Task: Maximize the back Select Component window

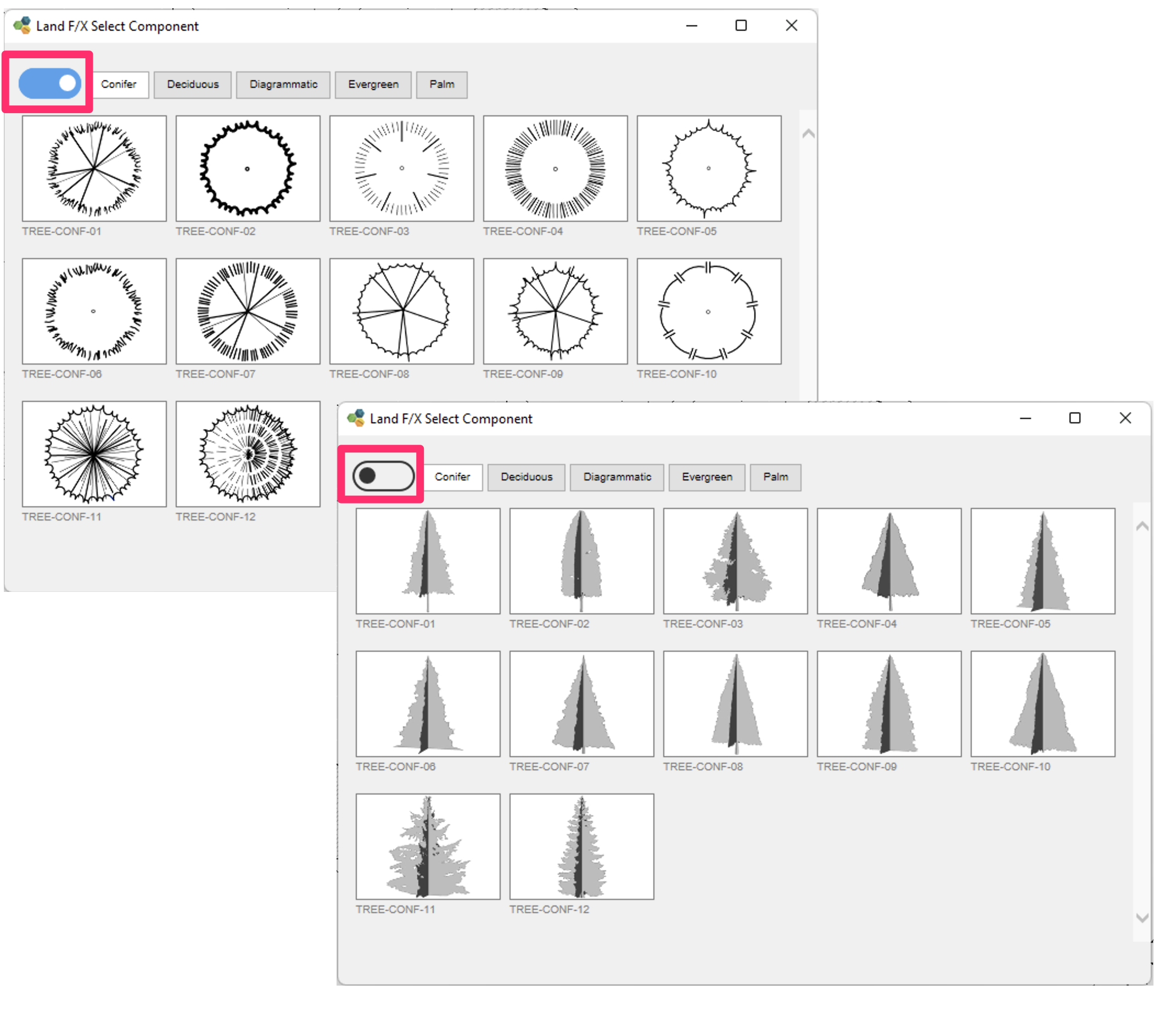Action: pyautogui.click(x=741, y=26)
